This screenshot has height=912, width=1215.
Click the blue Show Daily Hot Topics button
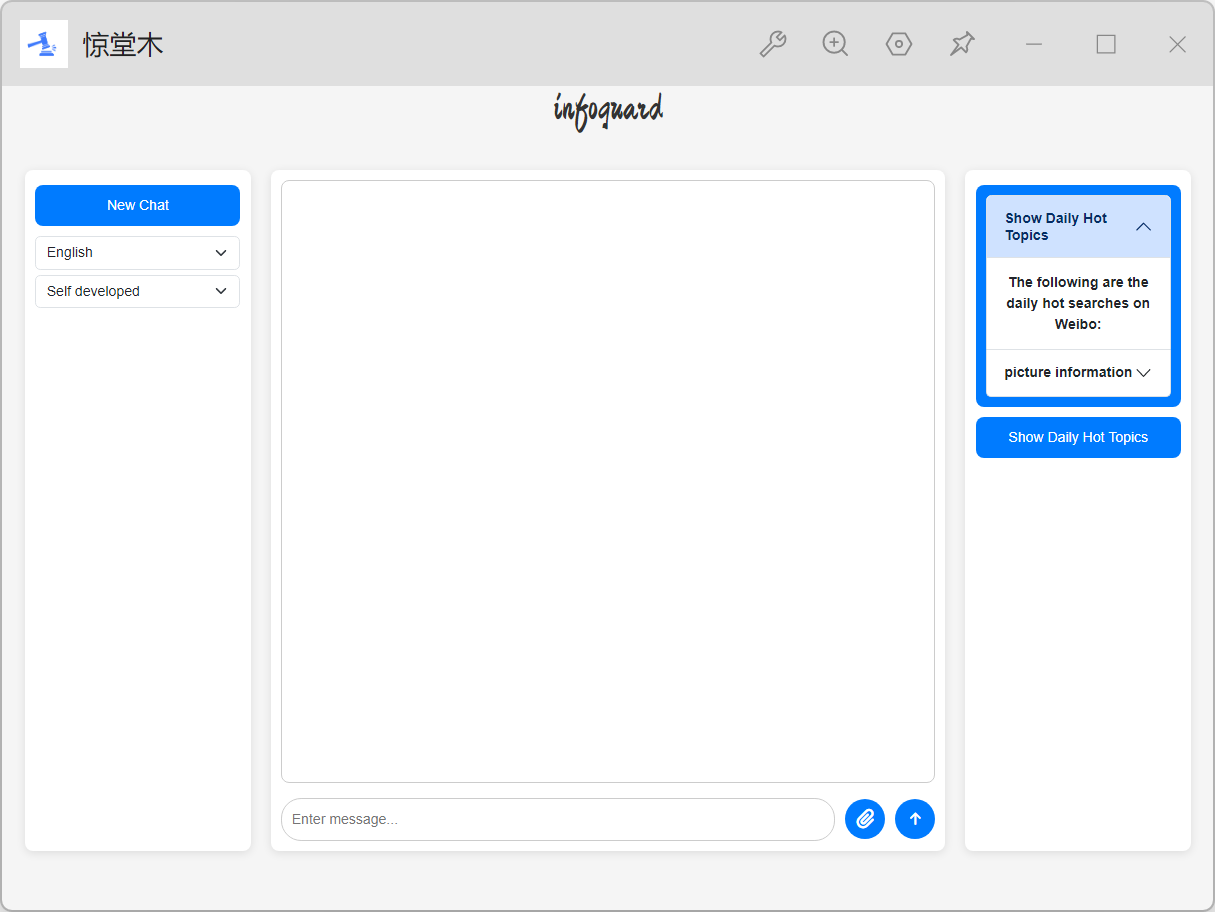pos(1078,437)
